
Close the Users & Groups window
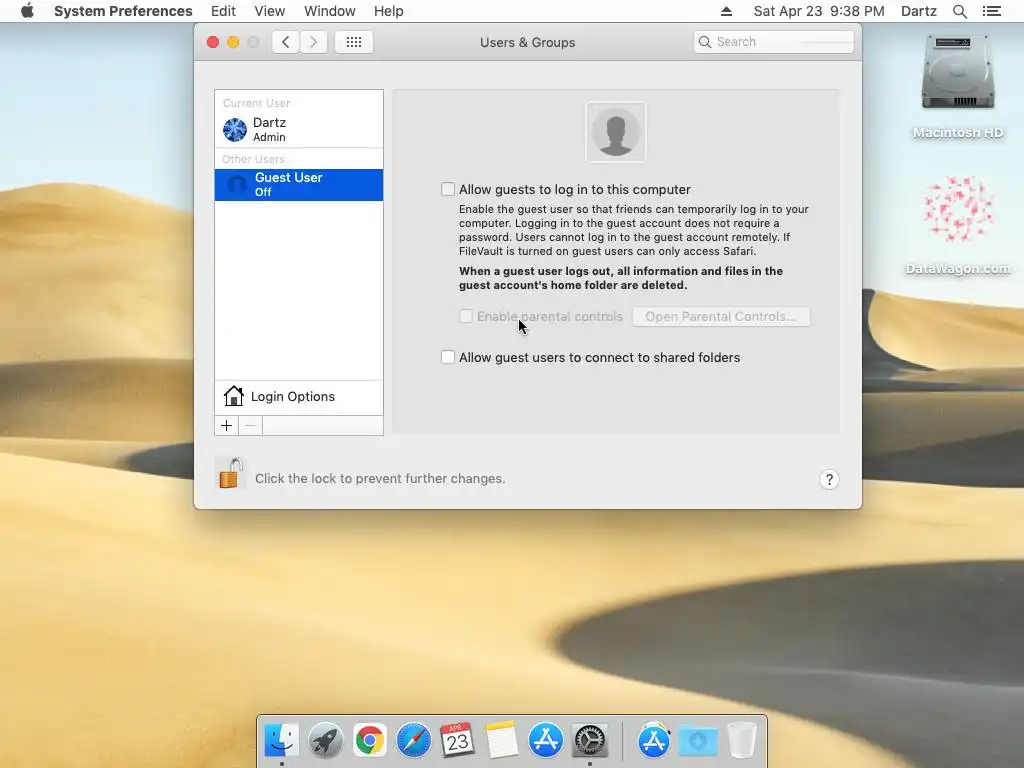pyautogui.click(x=213, y=42)
